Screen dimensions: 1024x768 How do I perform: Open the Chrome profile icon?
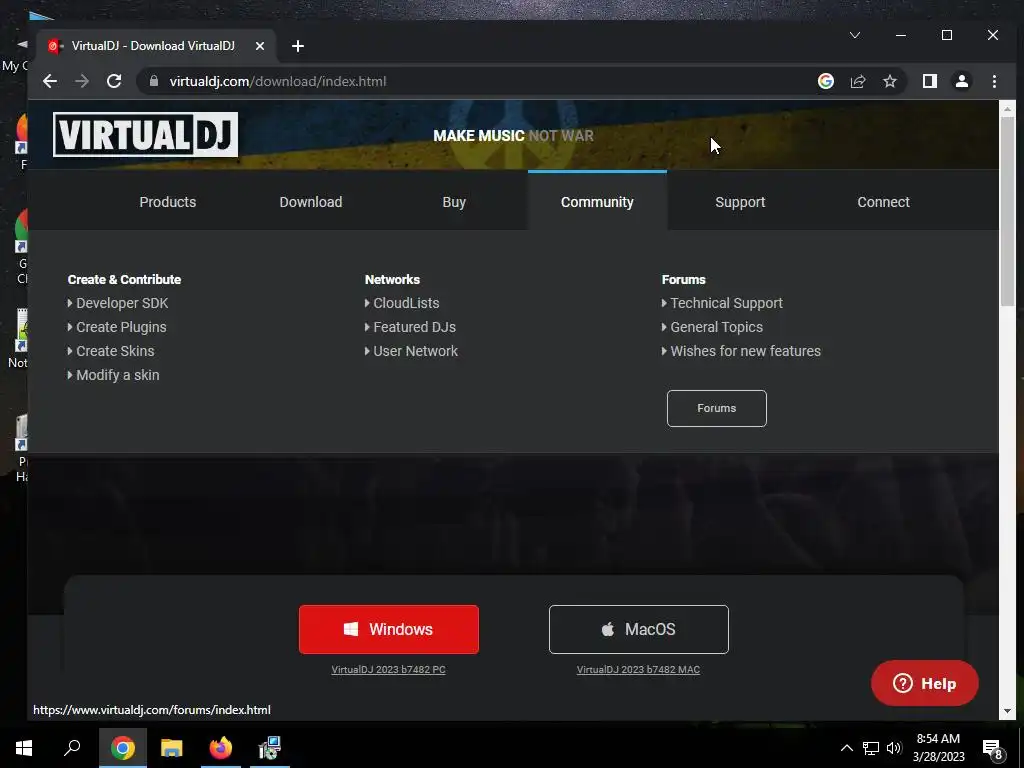click(x=961, y=81)
